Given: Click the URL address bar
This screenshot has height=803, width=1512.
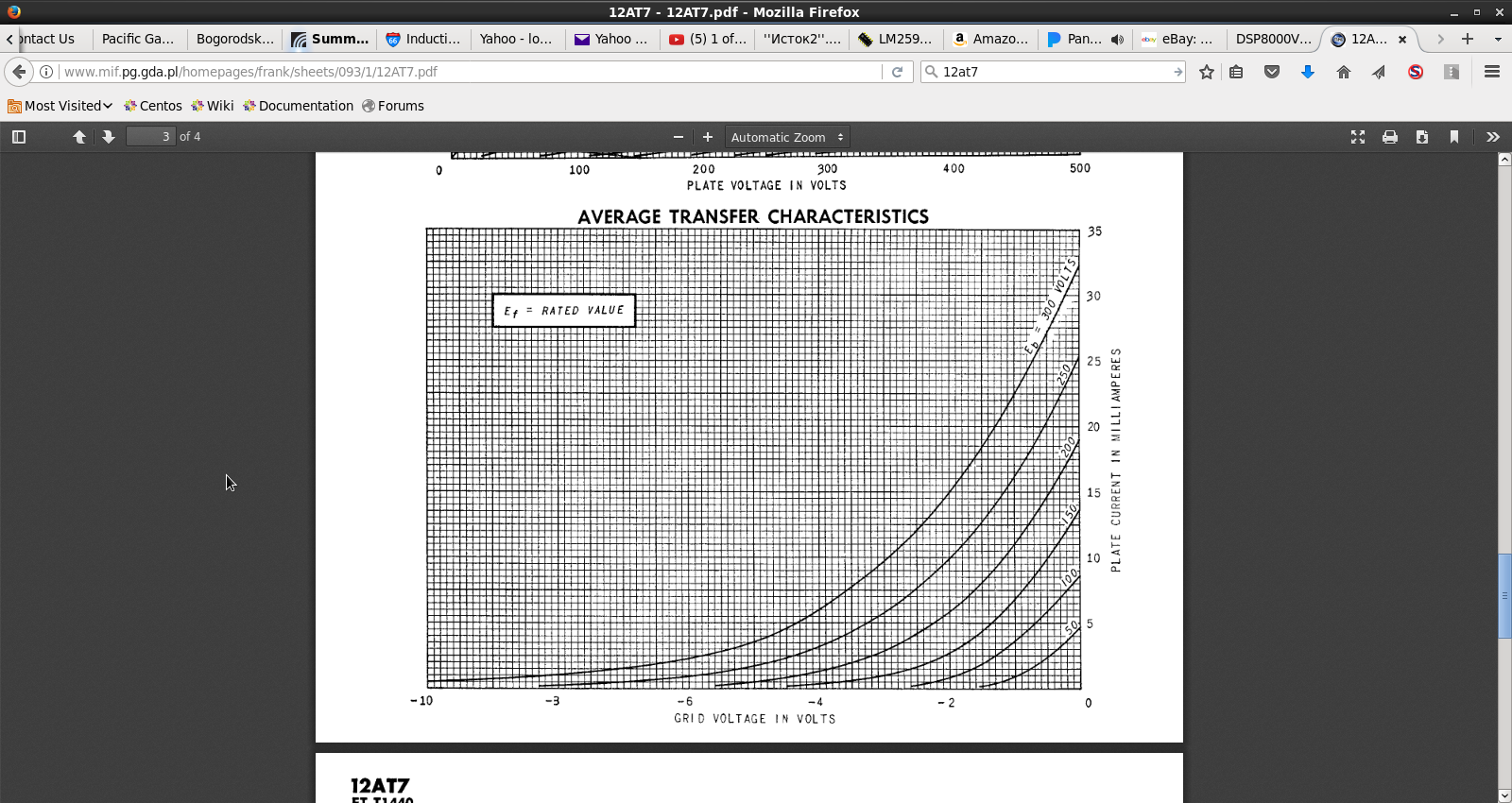Looking at the screenshot, I should tap(470, 72).
